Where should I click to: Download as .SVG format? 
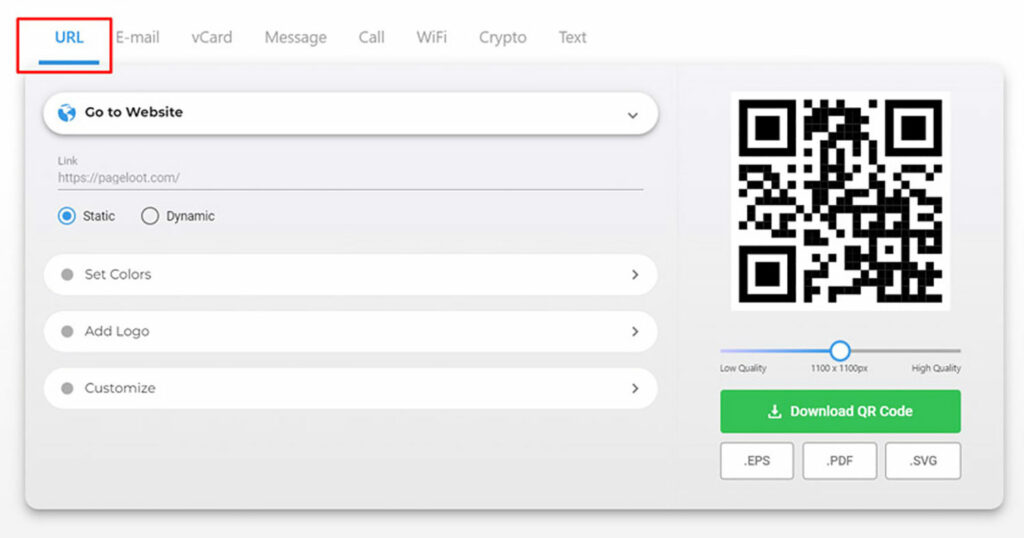click(923, 461)
